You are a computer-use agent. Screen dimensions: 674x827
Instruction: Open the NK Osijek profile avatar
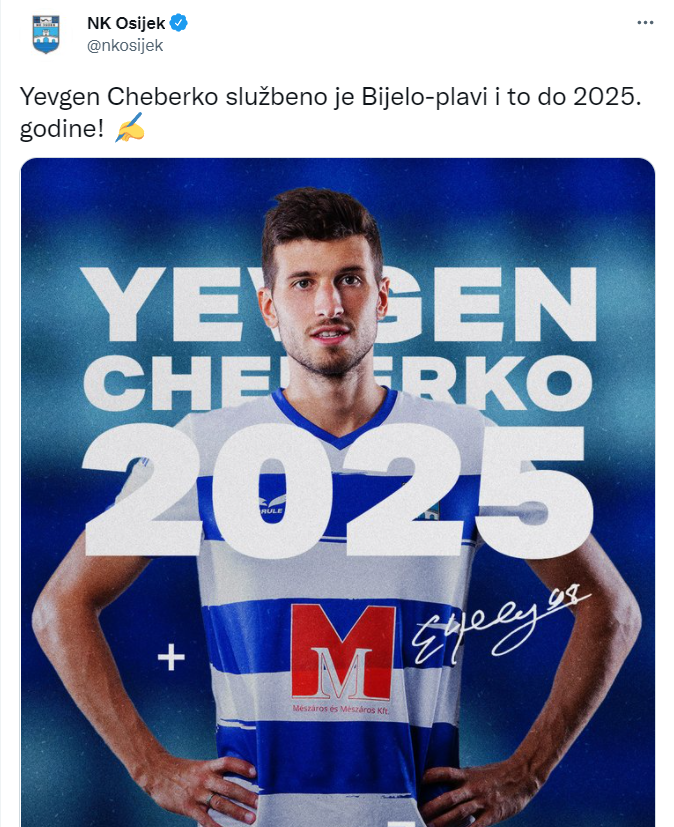click(x=46, y=35)
